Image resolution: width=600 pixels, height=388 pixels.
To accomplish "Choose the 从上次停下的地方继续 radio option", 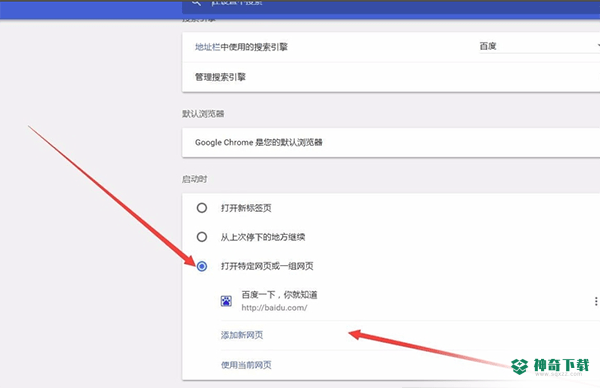I will [x=202, y=237].
